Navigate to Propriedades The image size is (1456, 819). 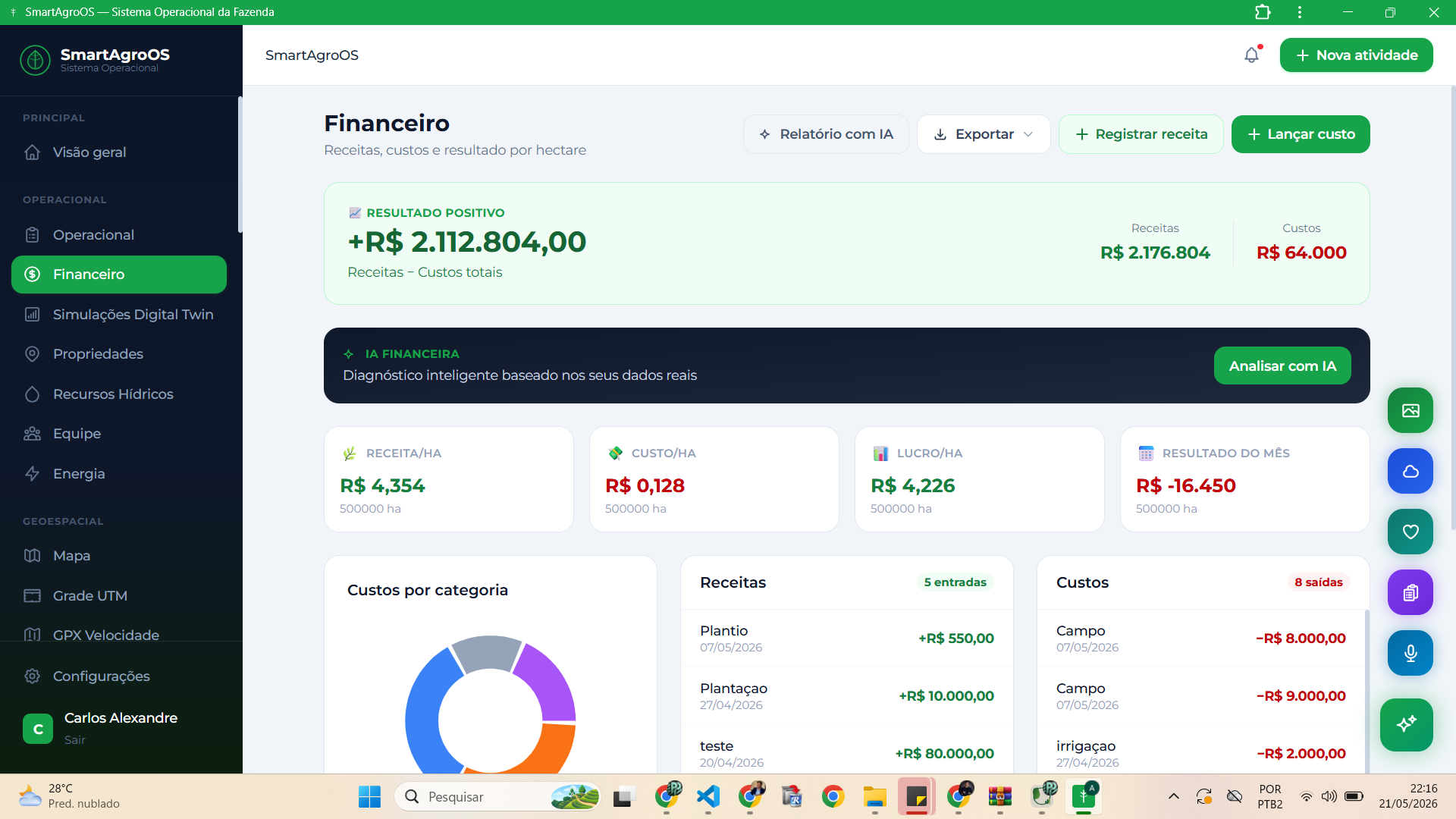coord(119,354)
